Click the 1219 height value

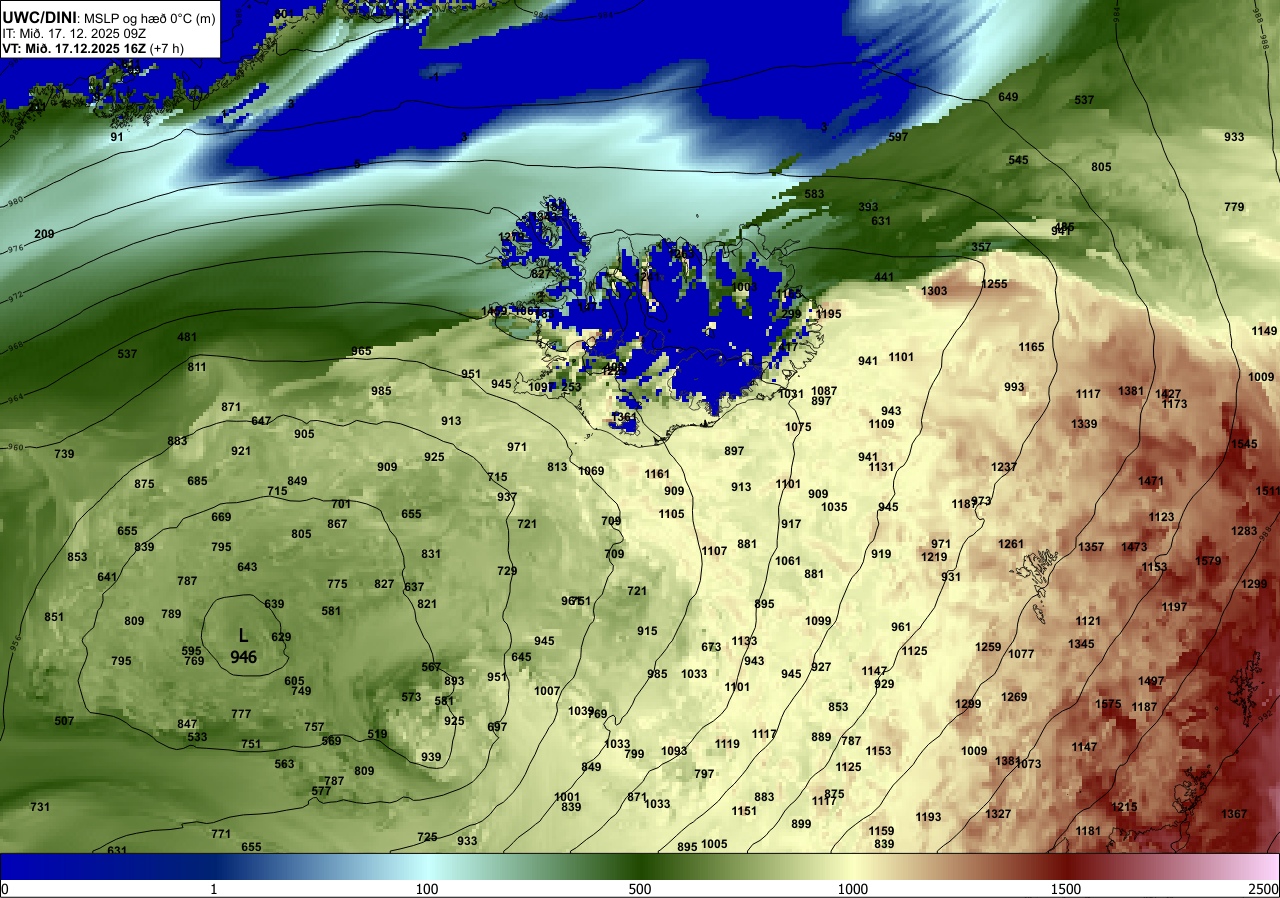(x=934, y=557)
